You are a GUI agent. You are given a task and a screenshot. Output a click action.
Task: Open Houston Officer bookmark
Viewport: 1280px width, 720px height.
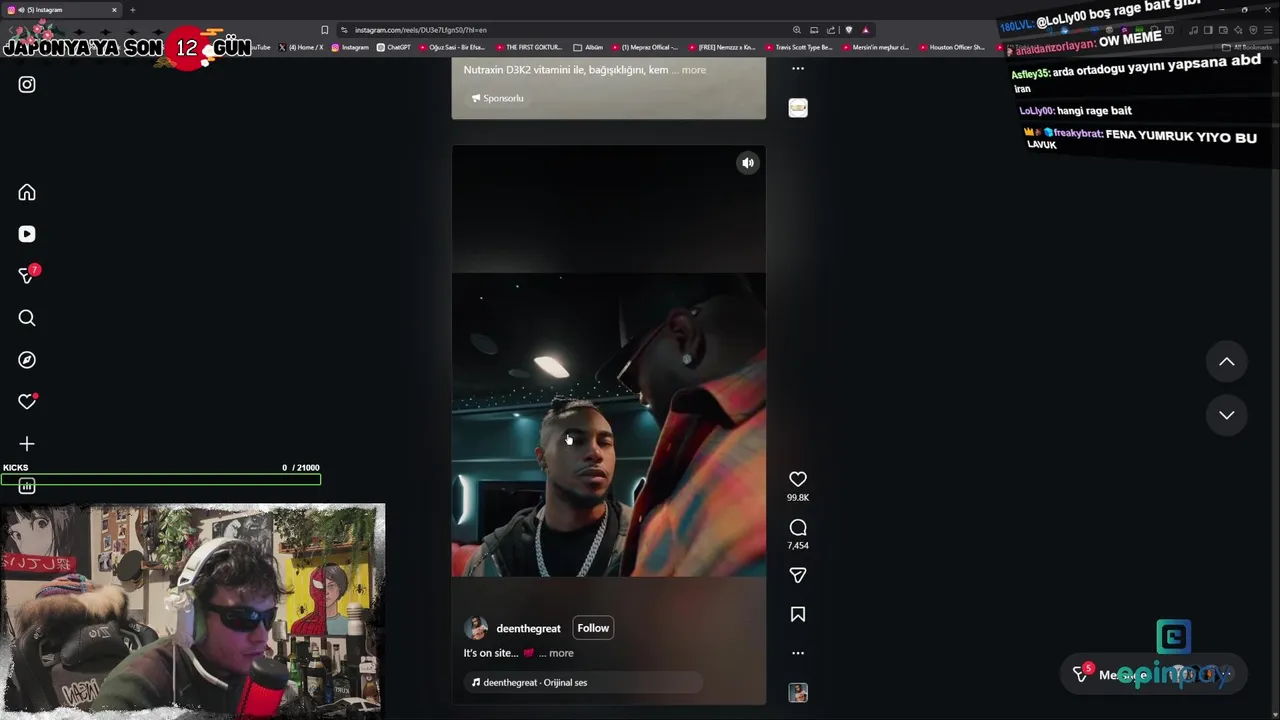pyautogui.click(x=952, y=47)
